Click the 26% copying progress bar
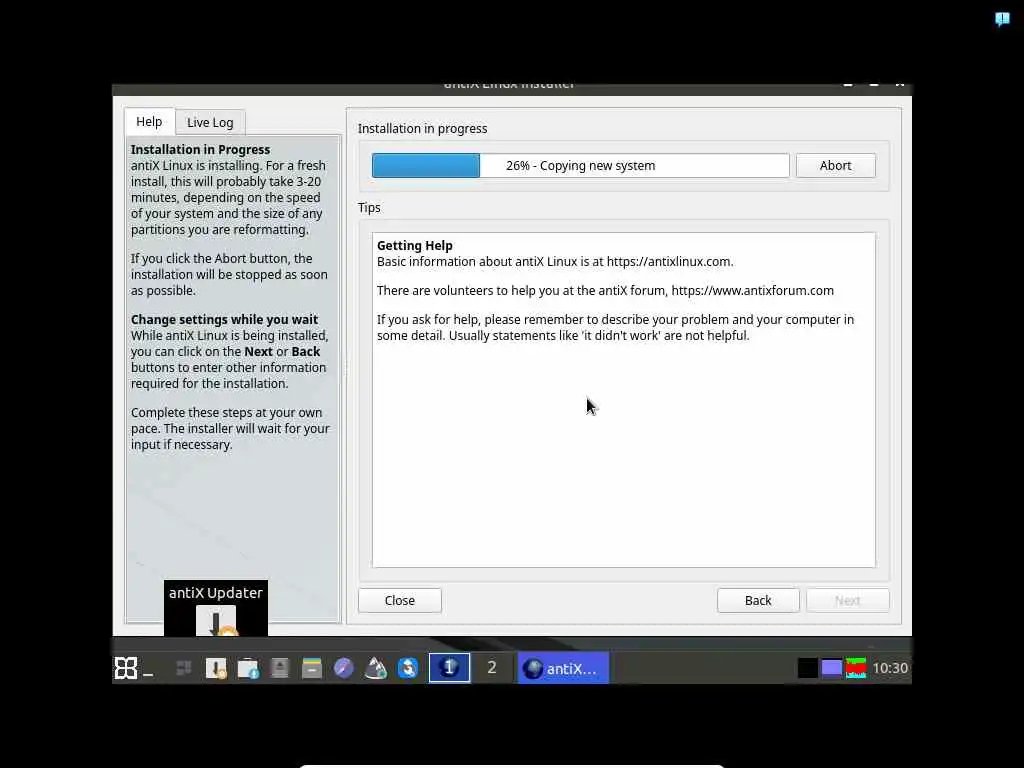Image resolution: width=1024 pixels, height=768 pixels. (581, 165)
